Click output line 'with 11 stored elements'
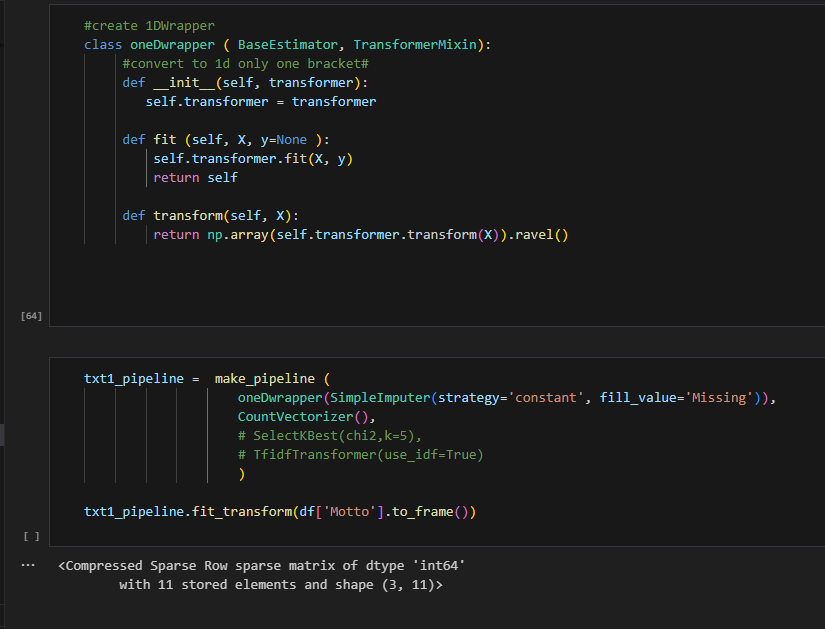 point(281,585)
